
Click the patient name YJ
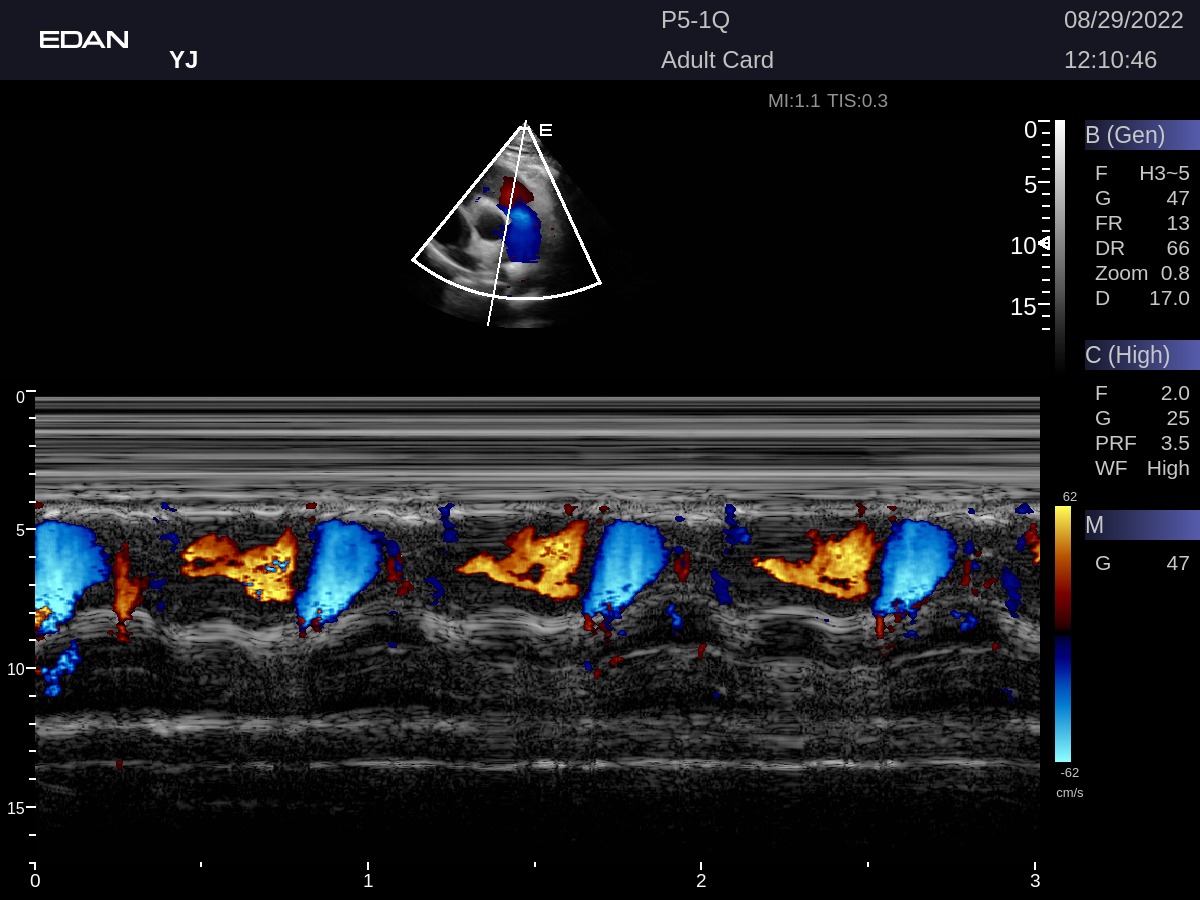click(x=183, y=60)
